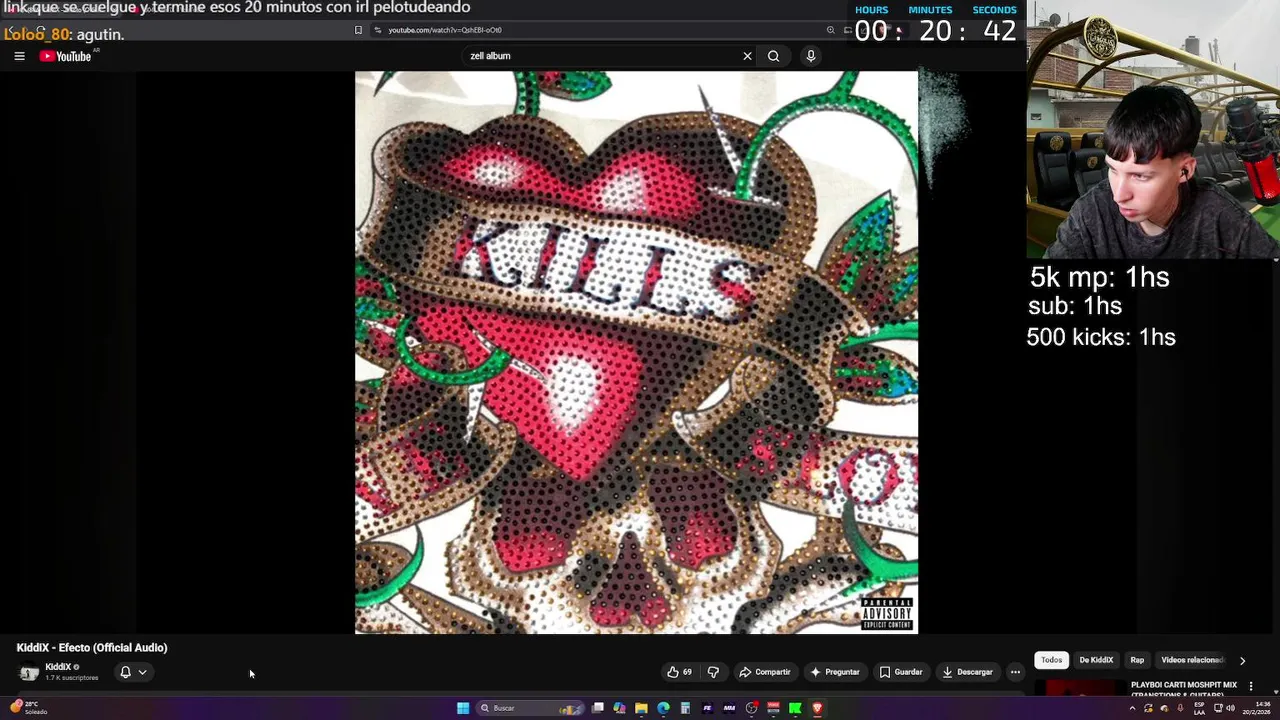Open the Preguntar AI button

click(835, 672)
